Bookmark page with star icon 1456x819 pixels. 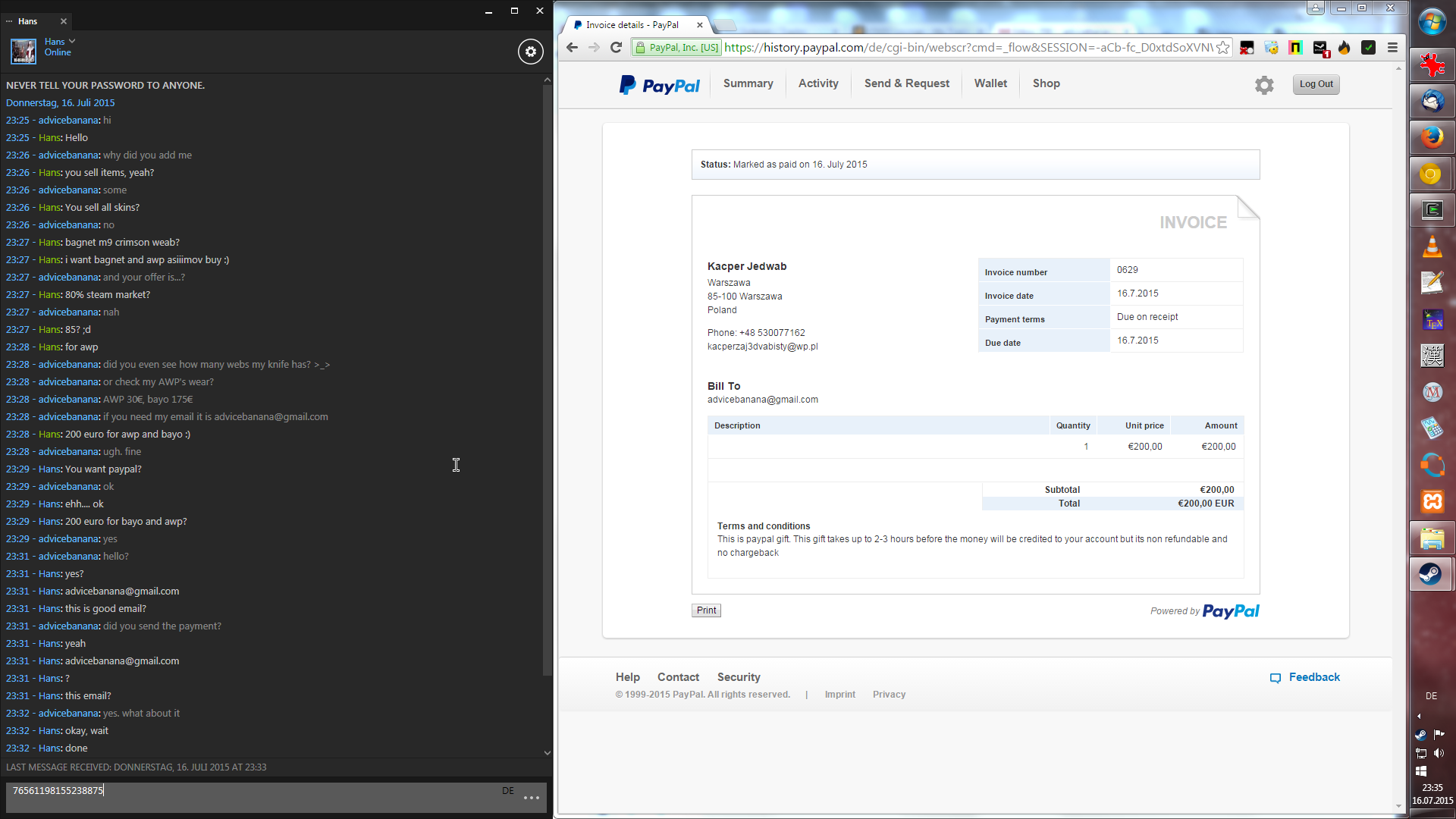(1222, 48)
